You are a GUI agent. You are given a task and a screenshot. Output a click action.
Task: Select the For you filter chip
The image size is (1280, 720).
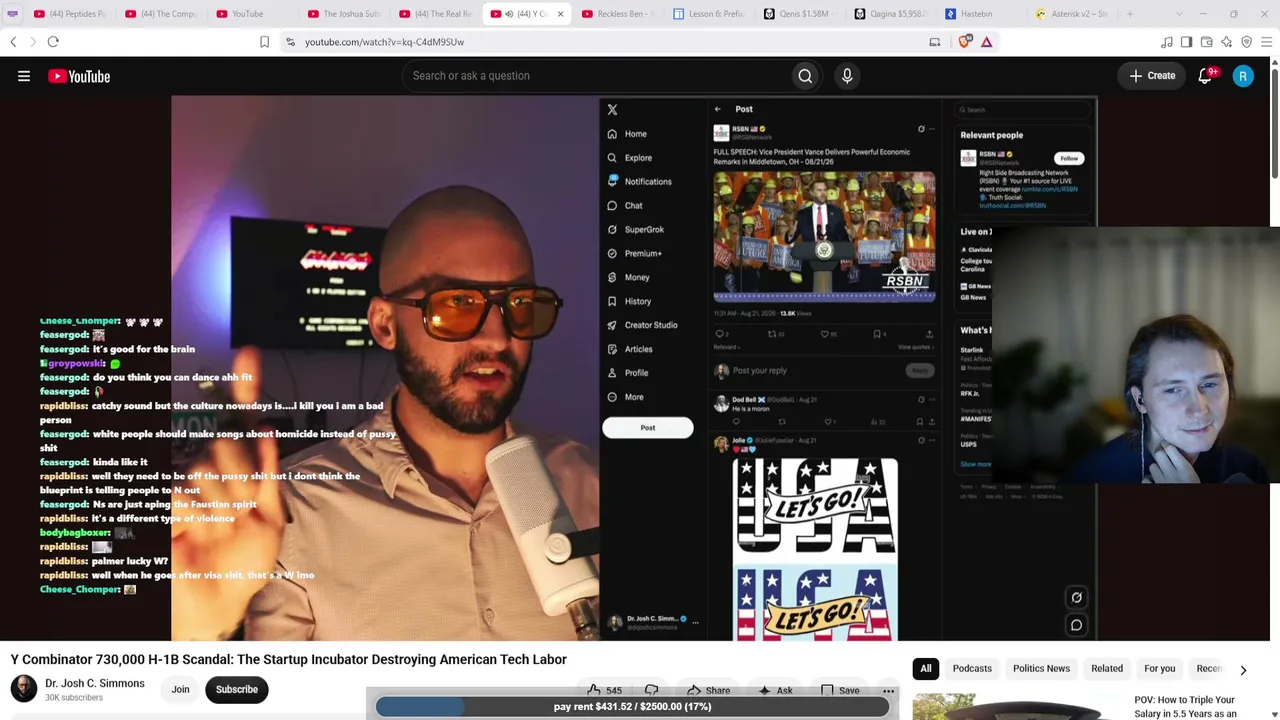click(x=1160, y=669)
